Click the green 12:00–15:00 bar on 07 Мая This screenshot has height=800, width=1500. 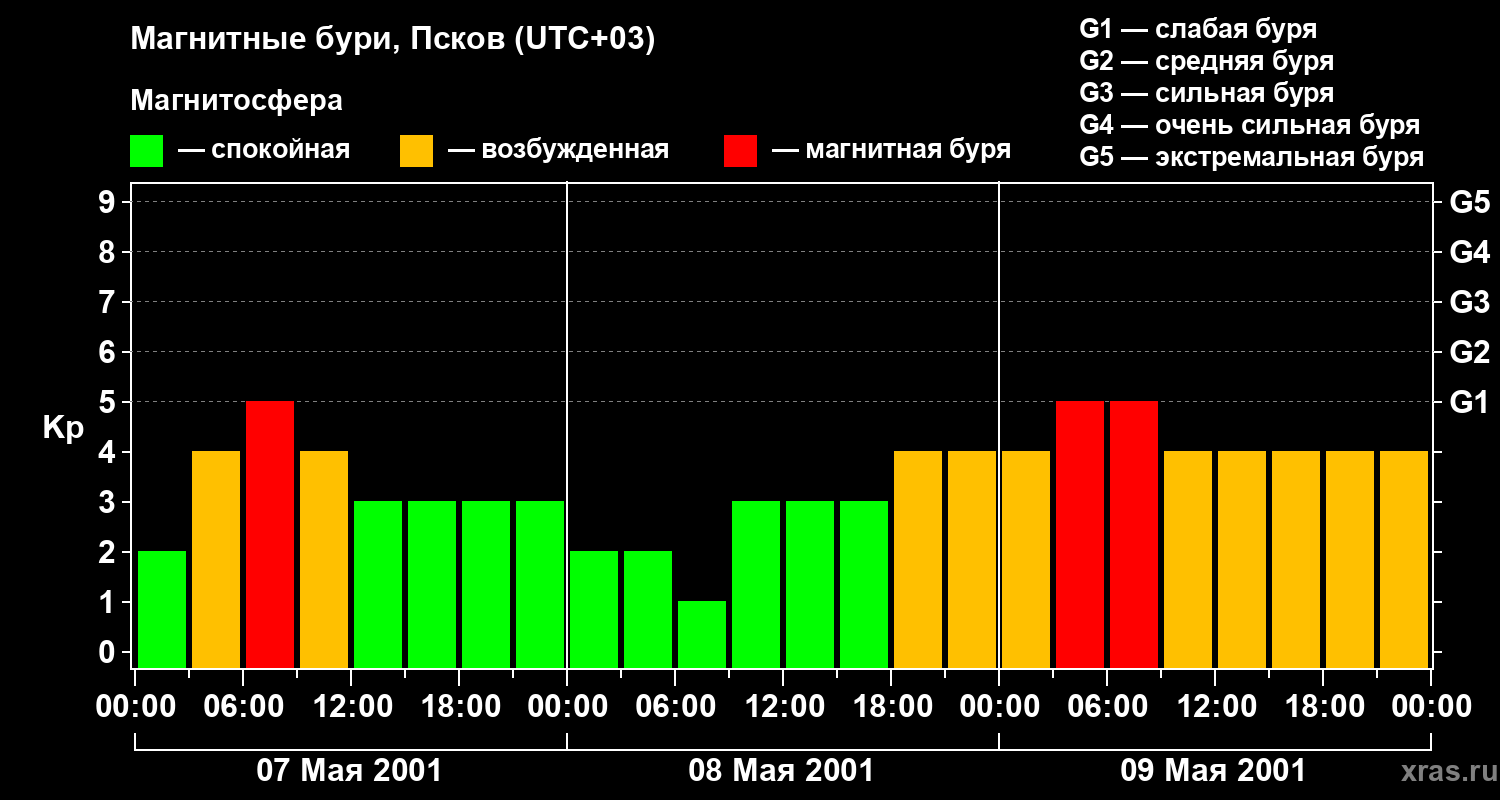click(378, 584)
